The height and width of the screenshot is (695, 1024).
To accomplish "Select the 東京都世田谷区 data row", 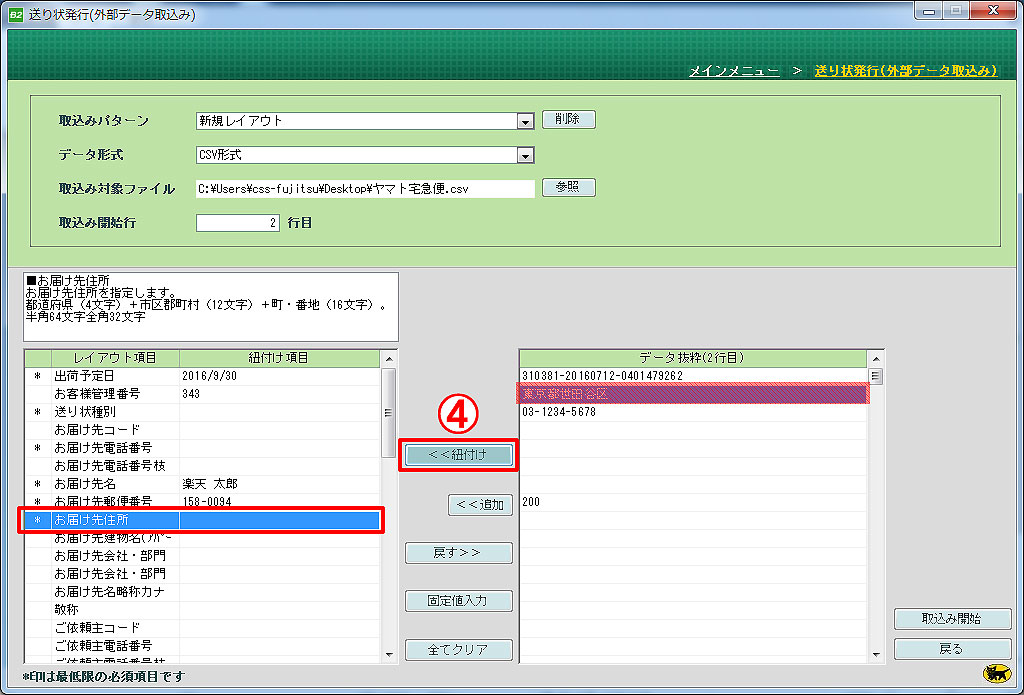I will 690,394.
